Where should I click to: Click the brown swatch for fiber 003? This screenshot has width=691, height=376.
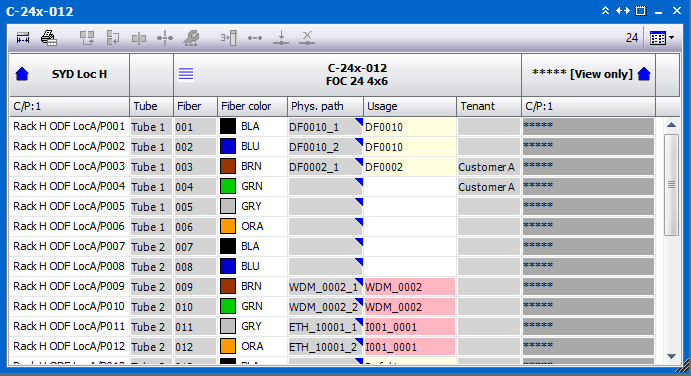click(228, 166)
